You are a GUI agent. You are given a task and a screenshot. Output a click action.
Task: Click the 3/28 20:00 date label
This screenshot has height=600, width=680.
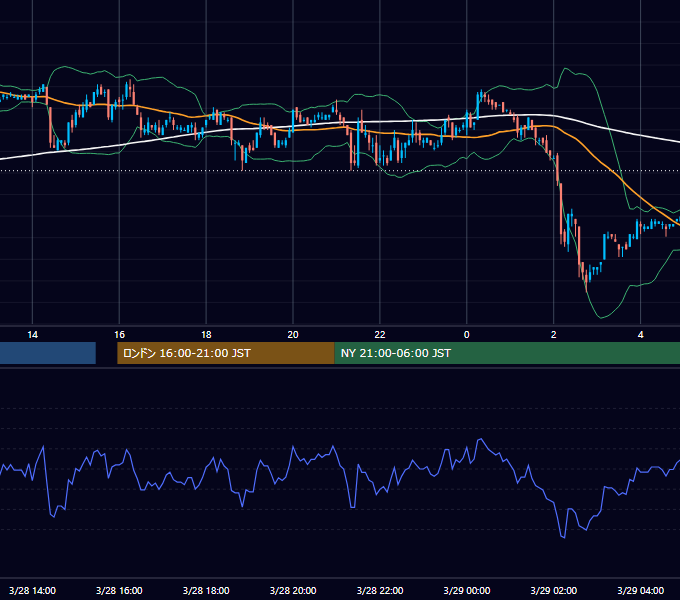(293, 590)
